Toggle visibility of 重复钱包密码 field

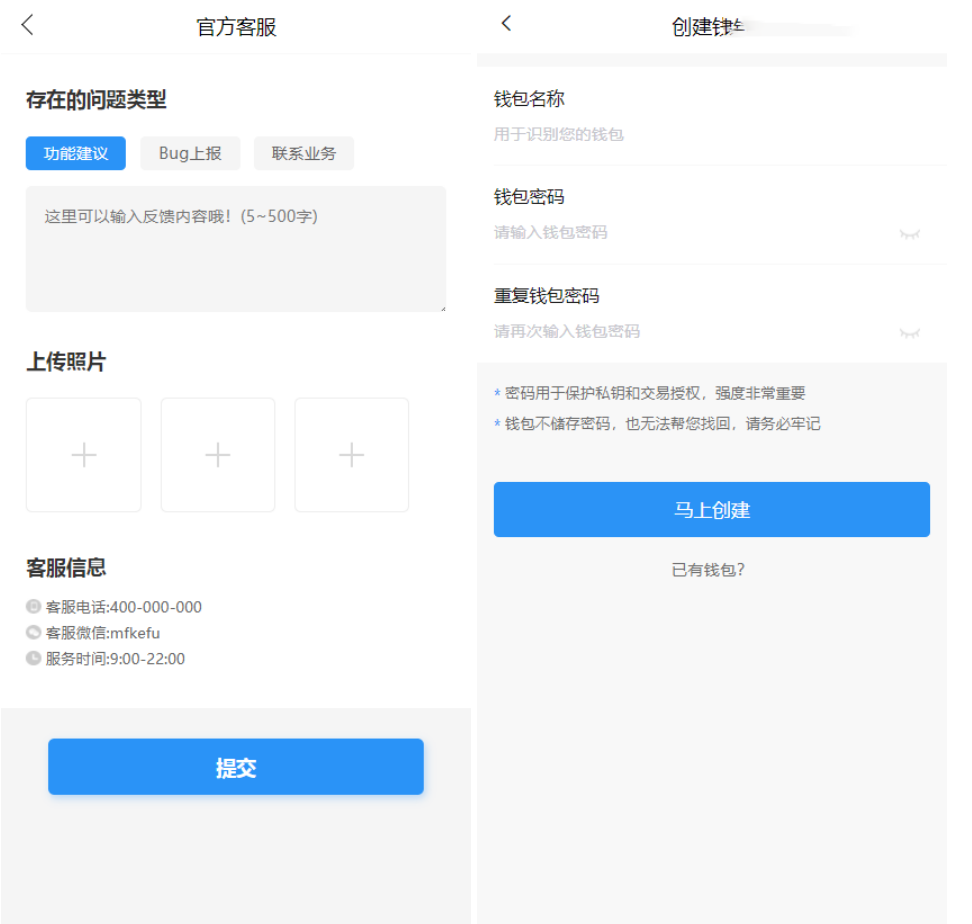point(909,333)
